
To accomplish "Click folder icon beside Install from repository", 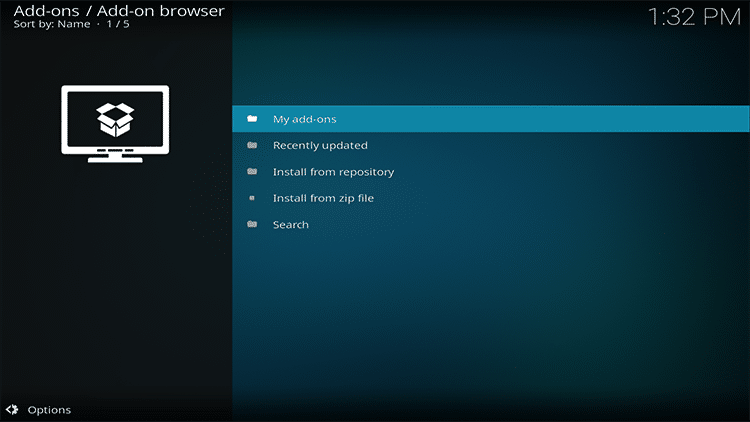I will pyautogui.click(x=252, y=171).
